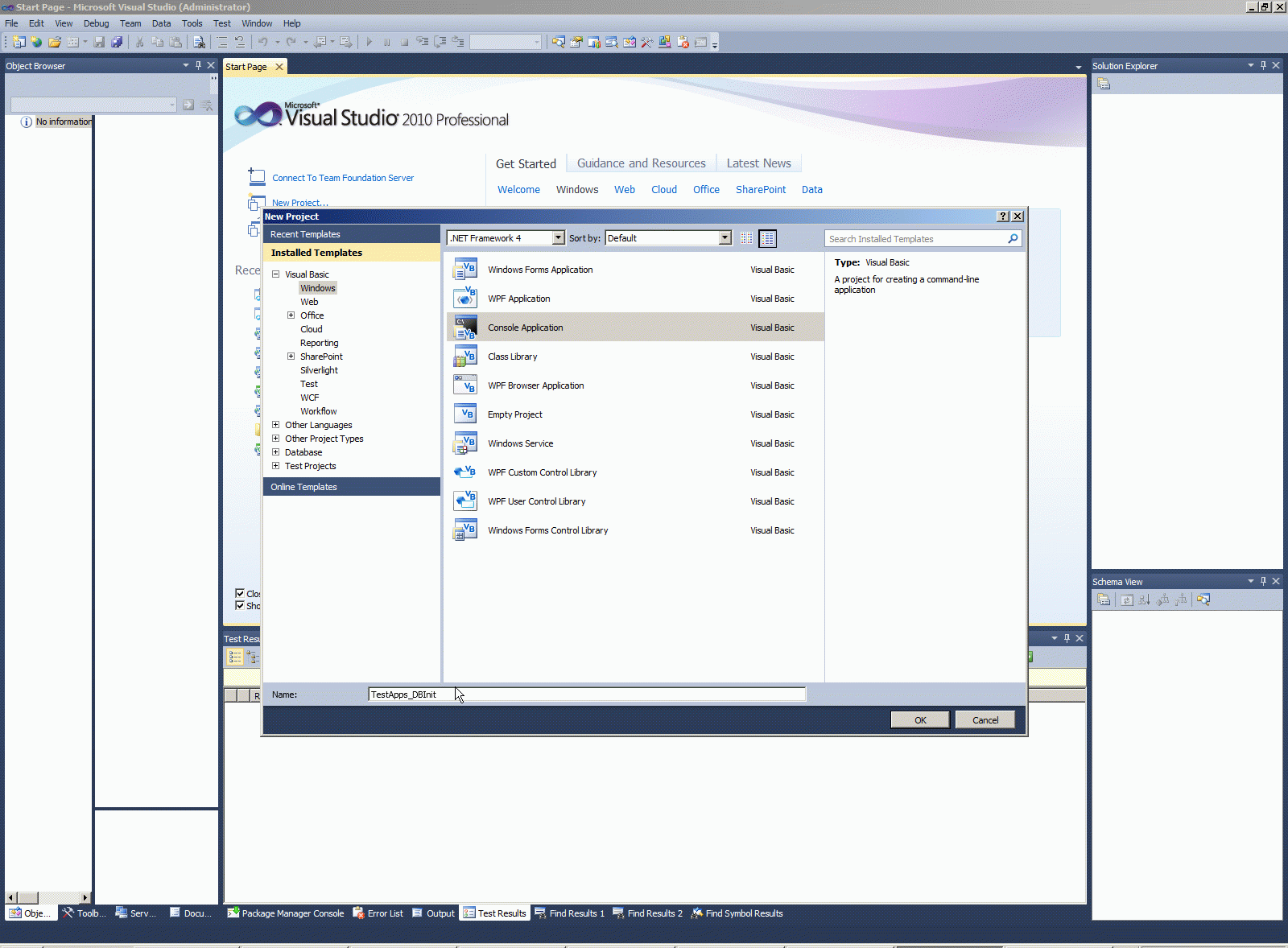Click the Start Debugging play icon
The image size is (1288, 948).
click(369, 42)
